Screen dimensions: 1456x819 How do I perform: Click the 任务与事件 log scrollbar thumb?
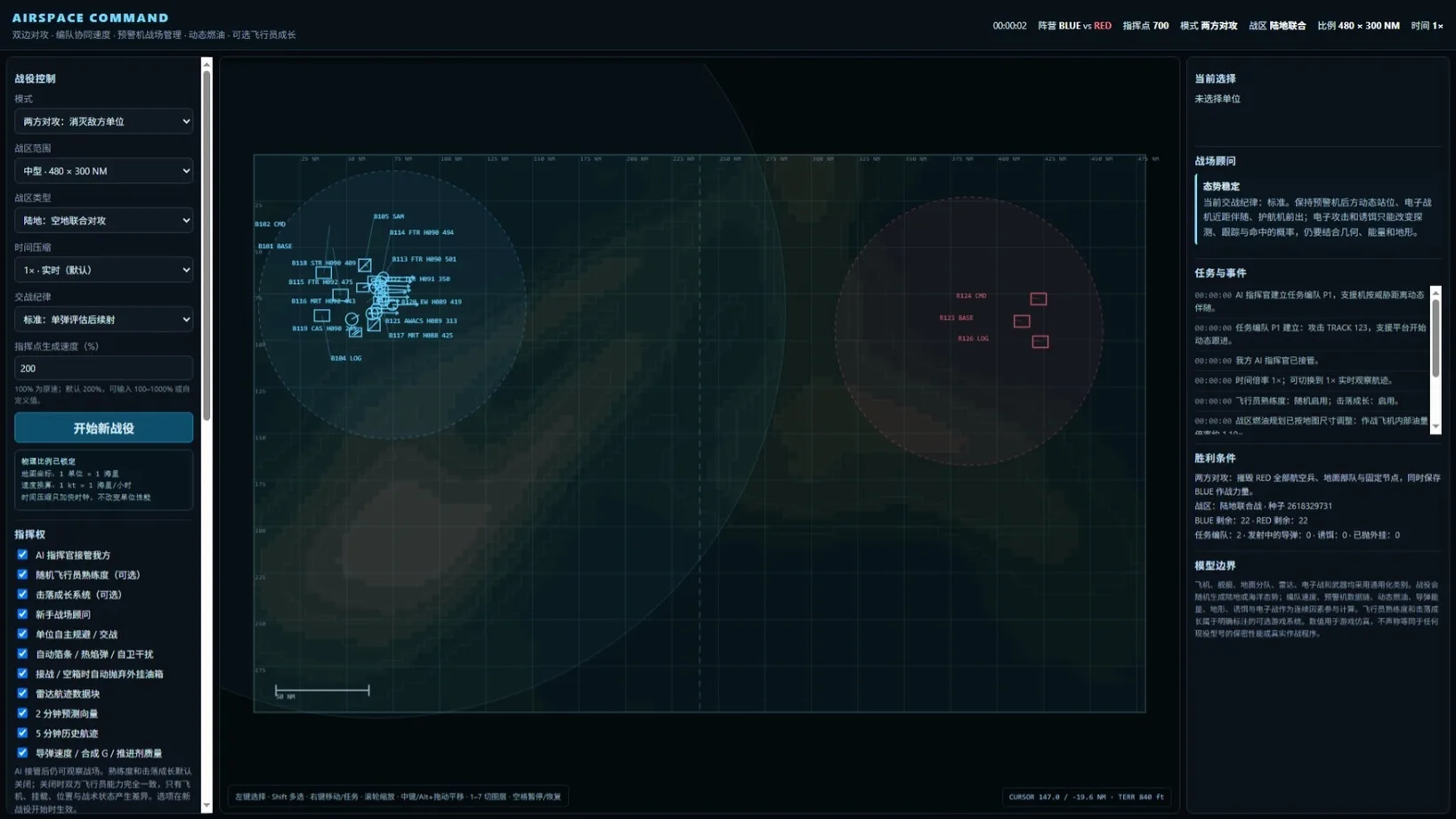pyautogui.click(x=1436, y=337)
